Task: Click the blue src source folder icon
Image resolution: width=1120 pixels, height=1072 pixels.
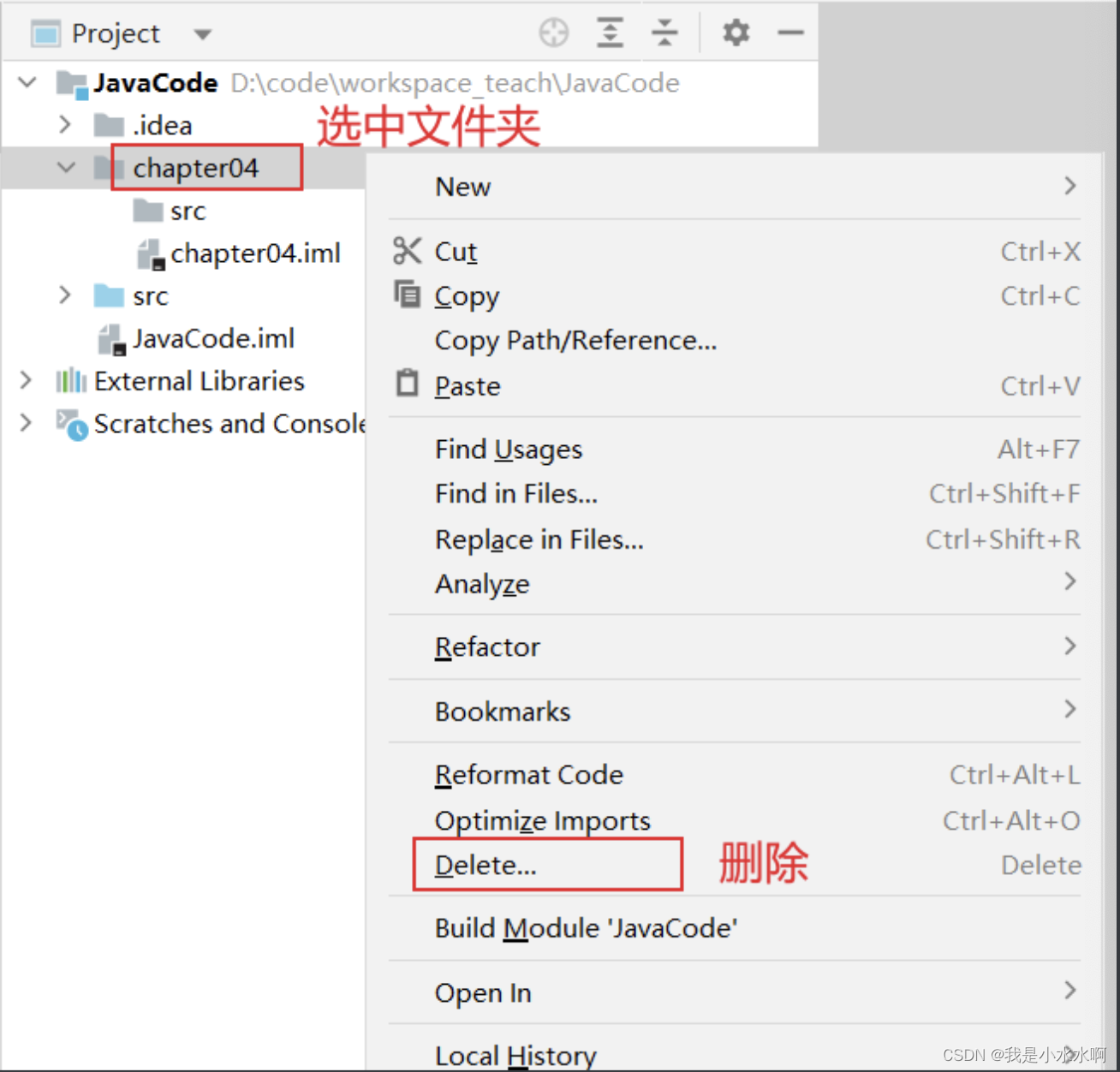Action: [109, 296]
